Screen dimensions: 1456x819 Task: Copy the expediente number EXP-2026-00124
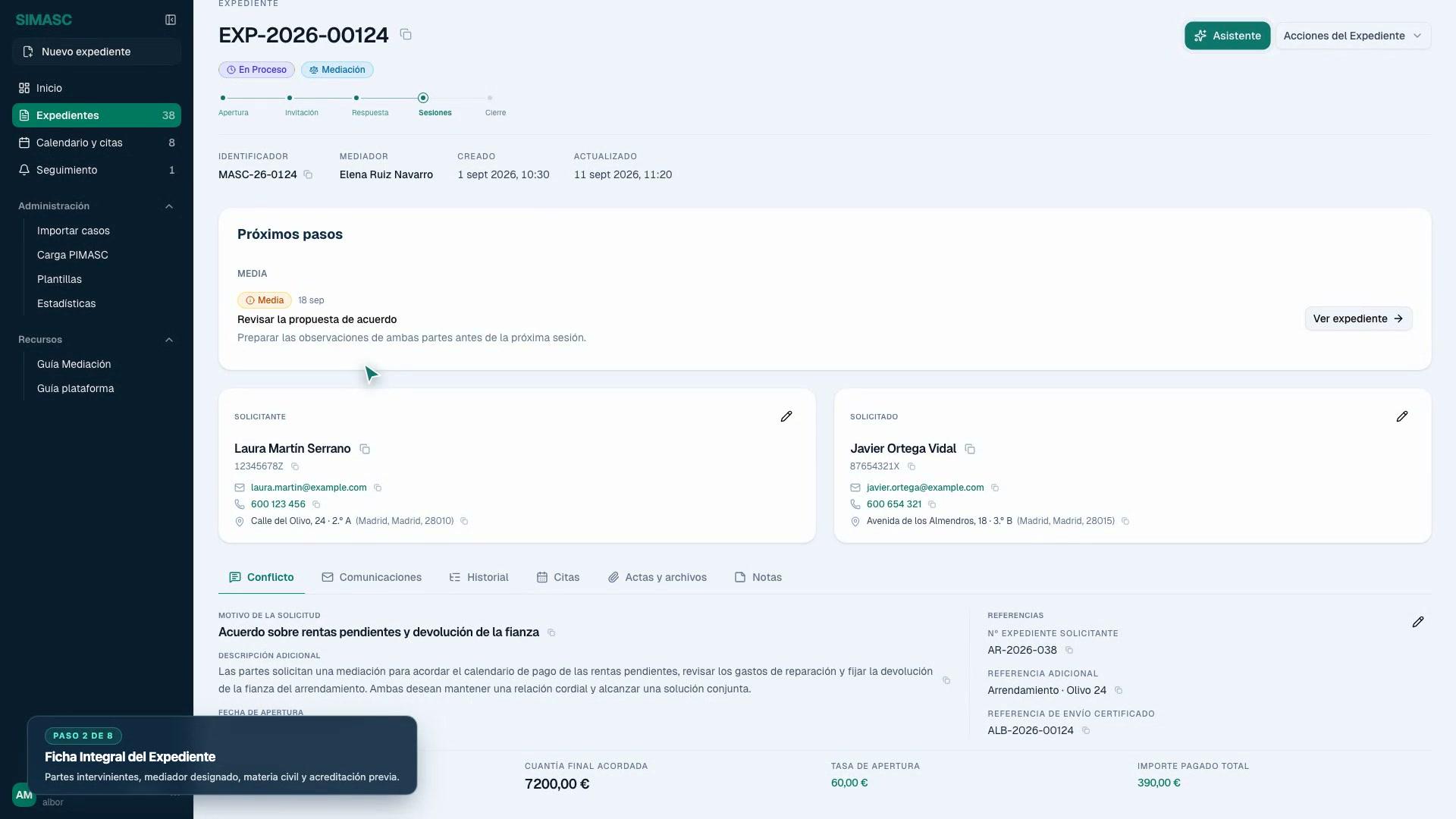click(406, 35)
